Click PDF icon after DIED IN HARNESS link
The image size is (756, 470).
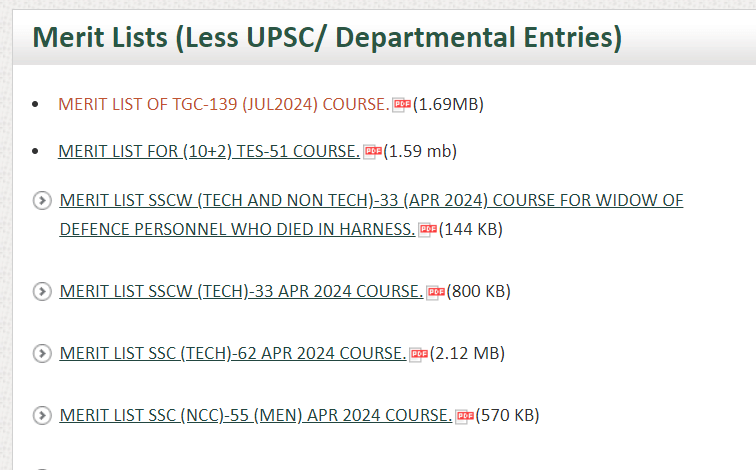tap(428, 229)
